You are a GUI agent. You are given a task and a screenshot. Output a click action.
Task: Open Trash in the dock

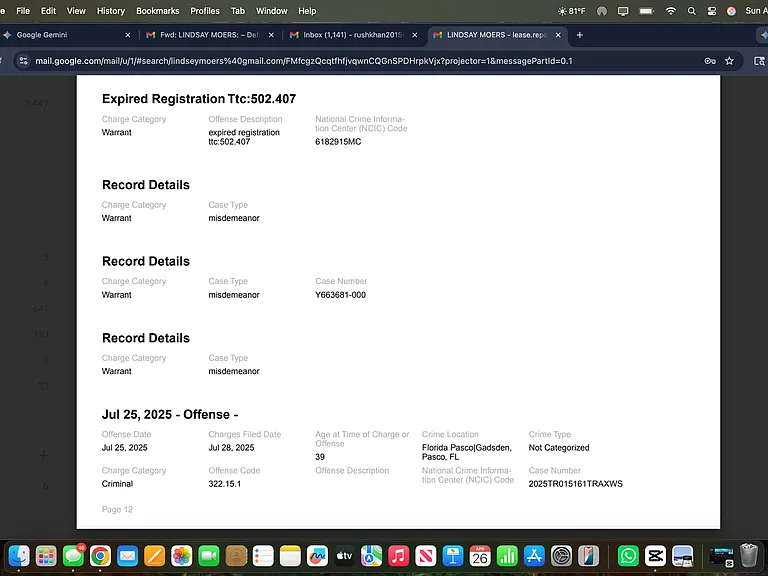click(749, 556)
